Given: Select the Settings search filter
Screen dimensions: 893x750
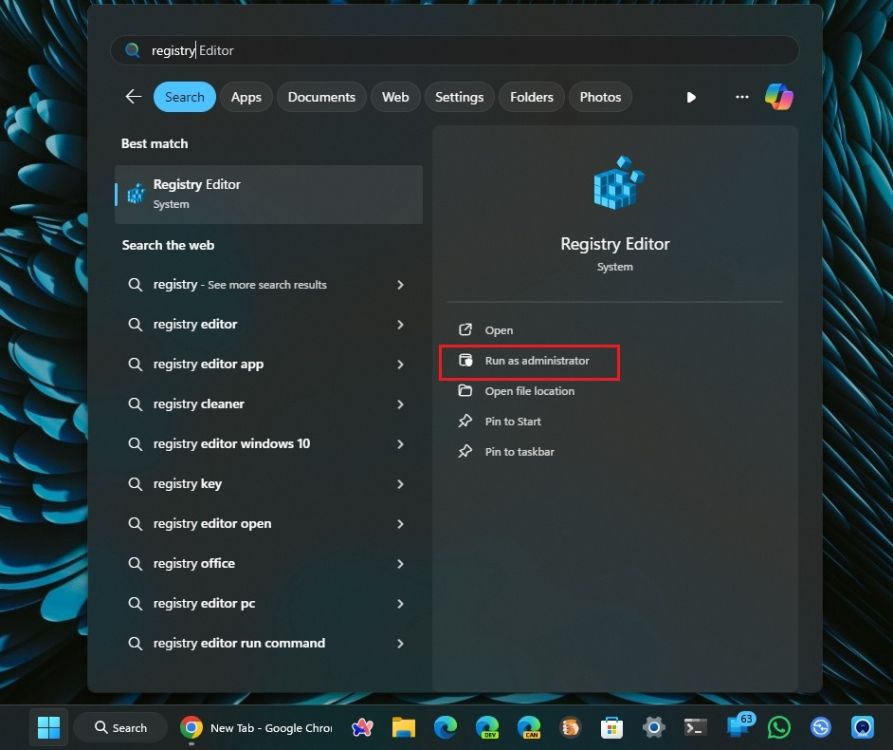Looking at the screenshot, I should (459, 96).
